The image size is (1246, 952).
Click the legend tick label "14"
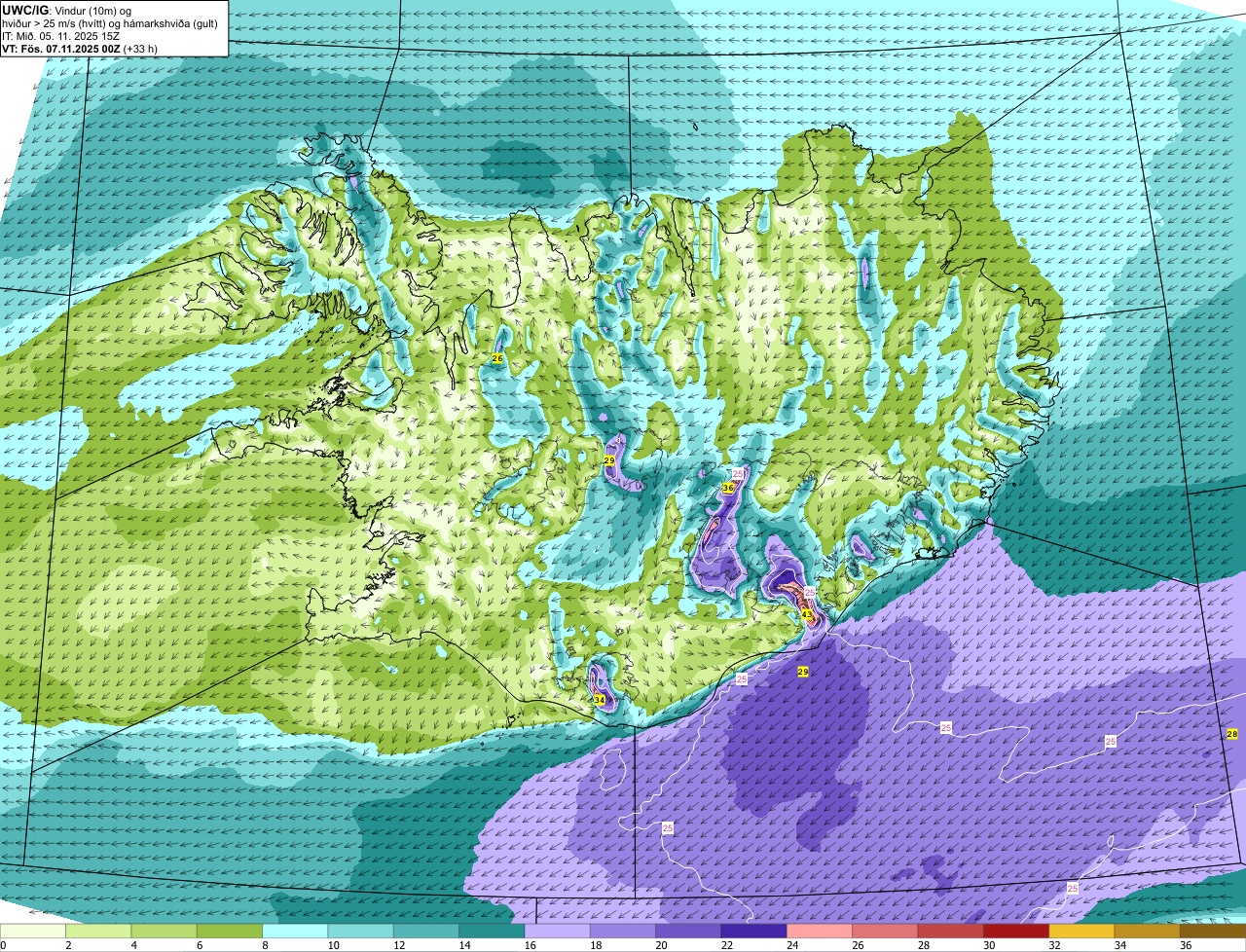tap(464, 945)
